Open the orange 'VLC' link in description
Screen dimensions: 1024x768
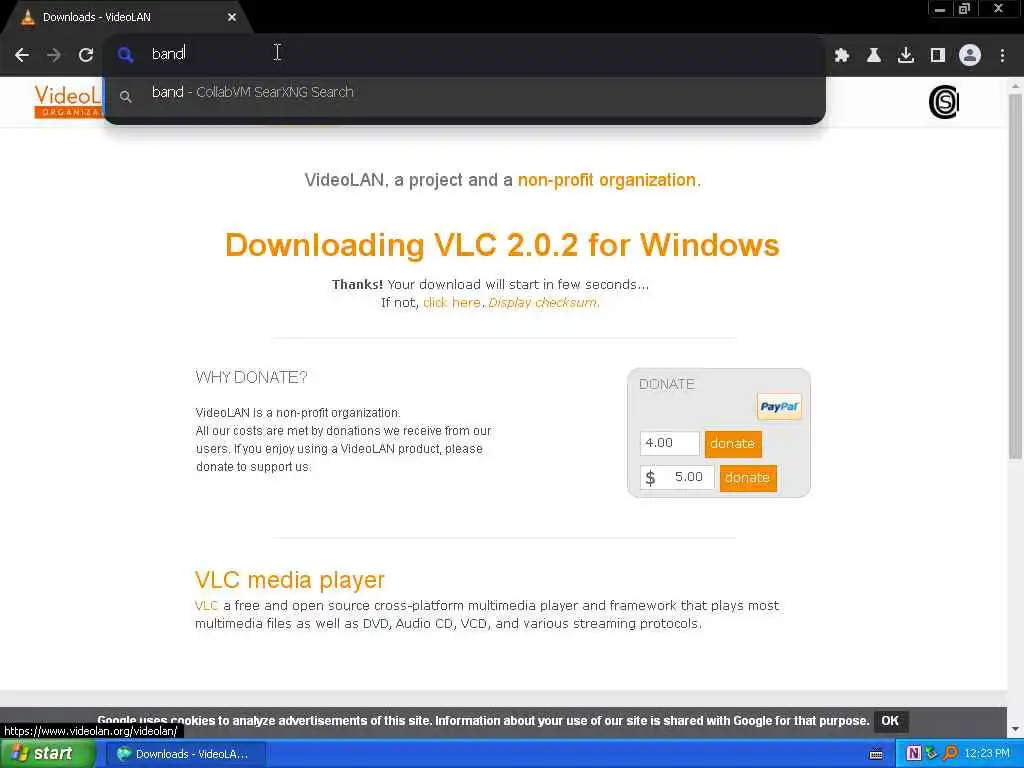pyautogui.click(x=206, y=606)
